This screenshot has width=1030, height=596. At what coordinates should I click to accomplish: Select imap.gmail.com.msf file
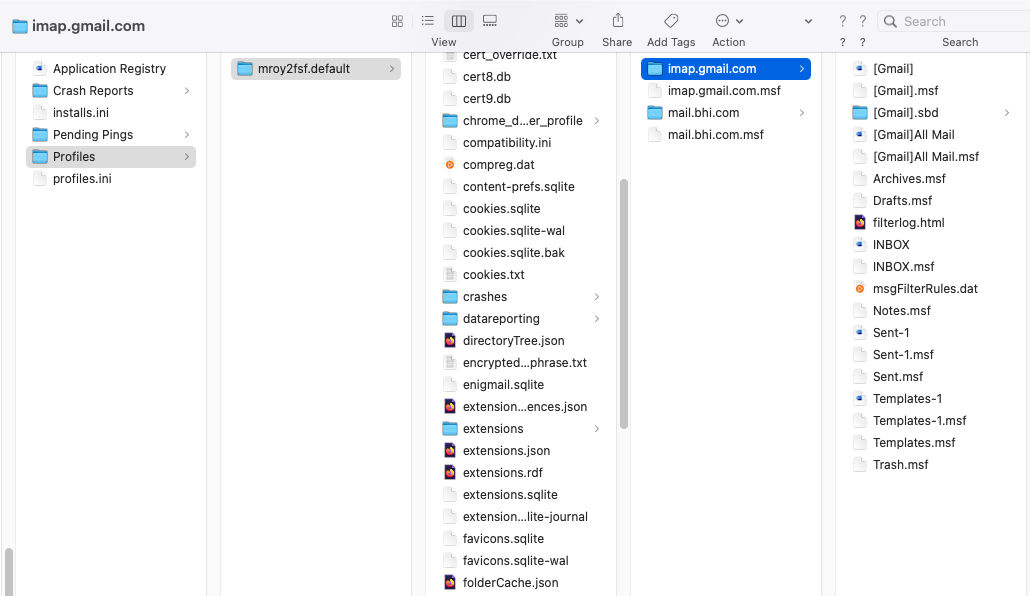[726, 91]
